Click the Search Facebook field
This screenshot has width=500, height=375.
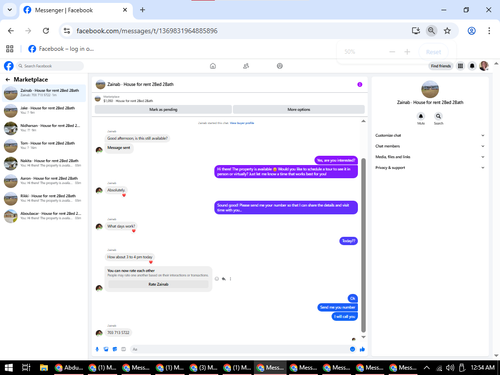tap(50, 66)
